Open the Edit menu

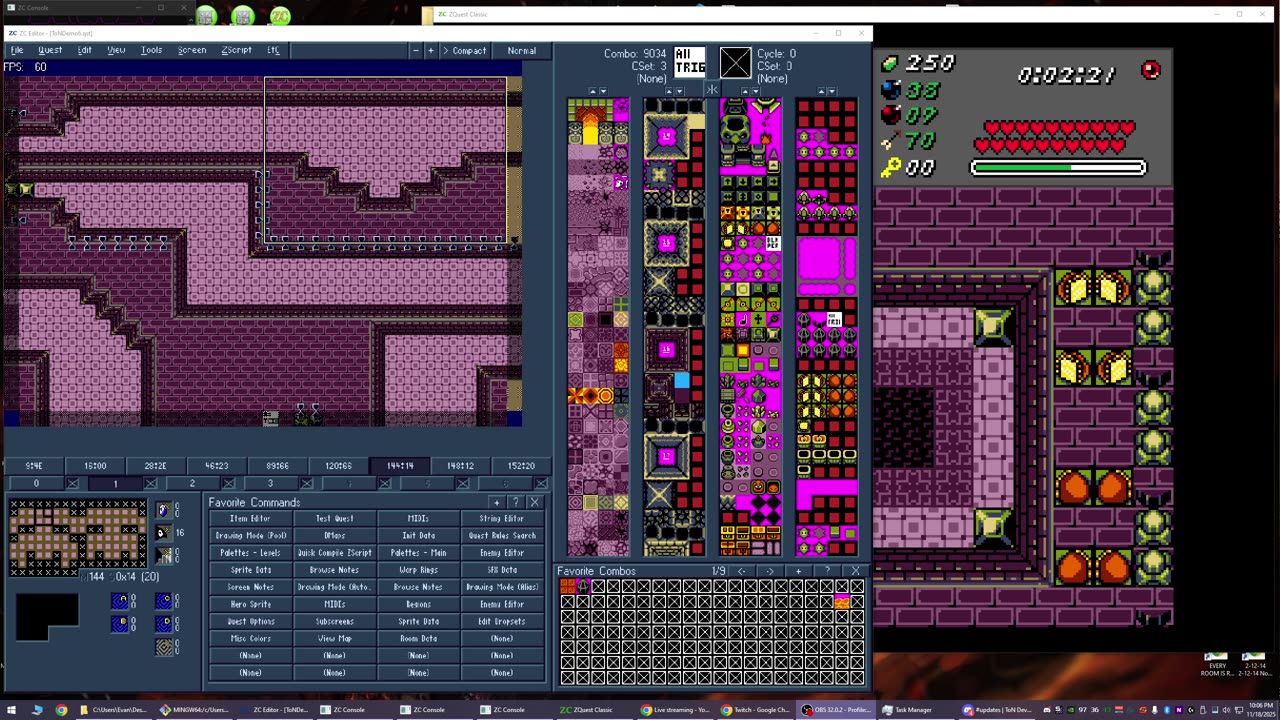[85, 50]
